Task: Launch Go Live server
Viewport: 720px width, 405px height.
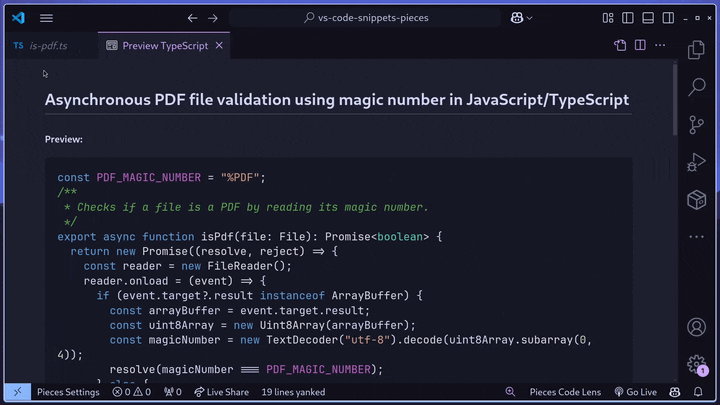Action: [x=636, y=392]
